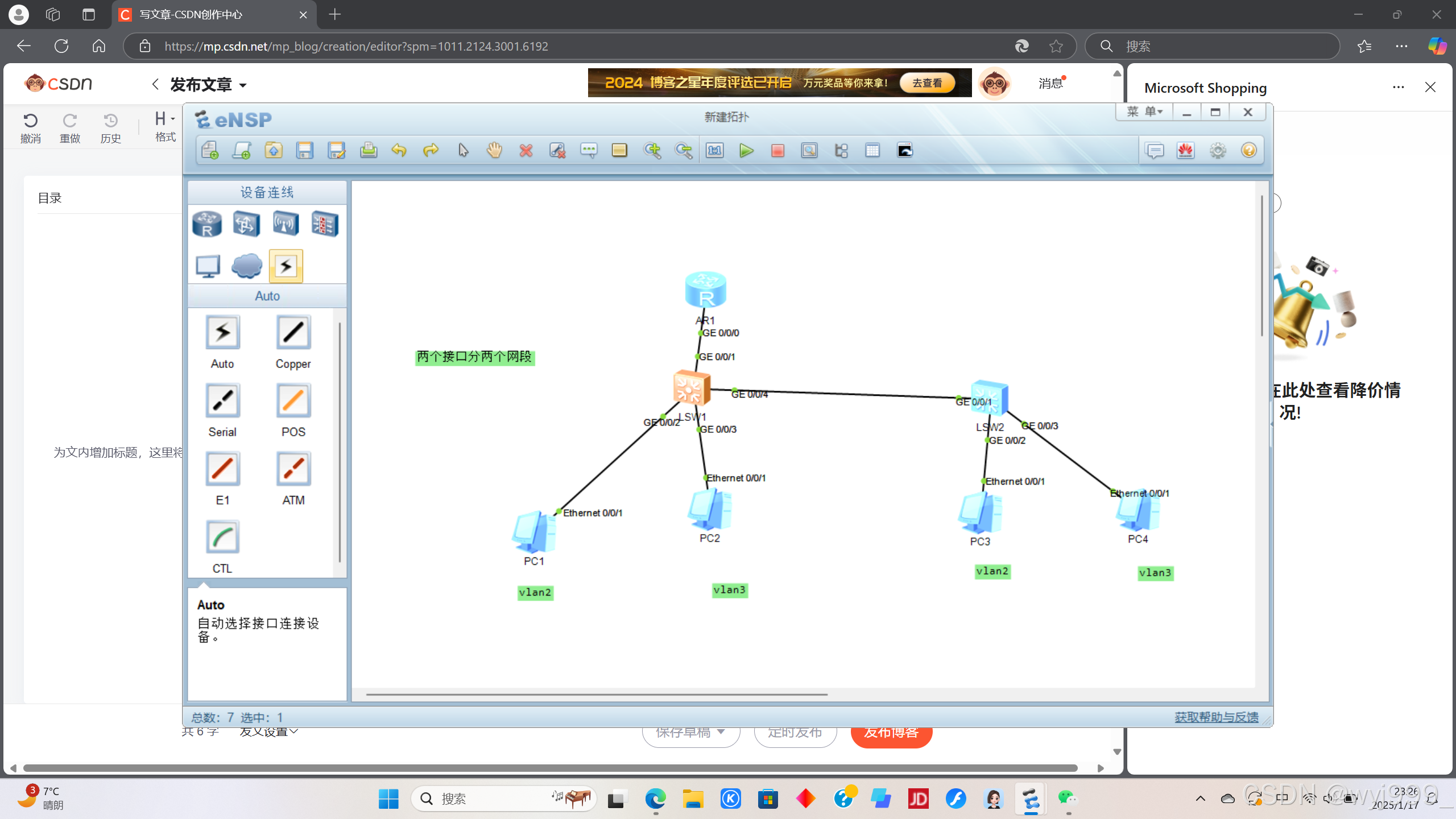Click the zoom in magnifier icon
Viewport: 1456px width, 819px height.
(x=652, y=151)
